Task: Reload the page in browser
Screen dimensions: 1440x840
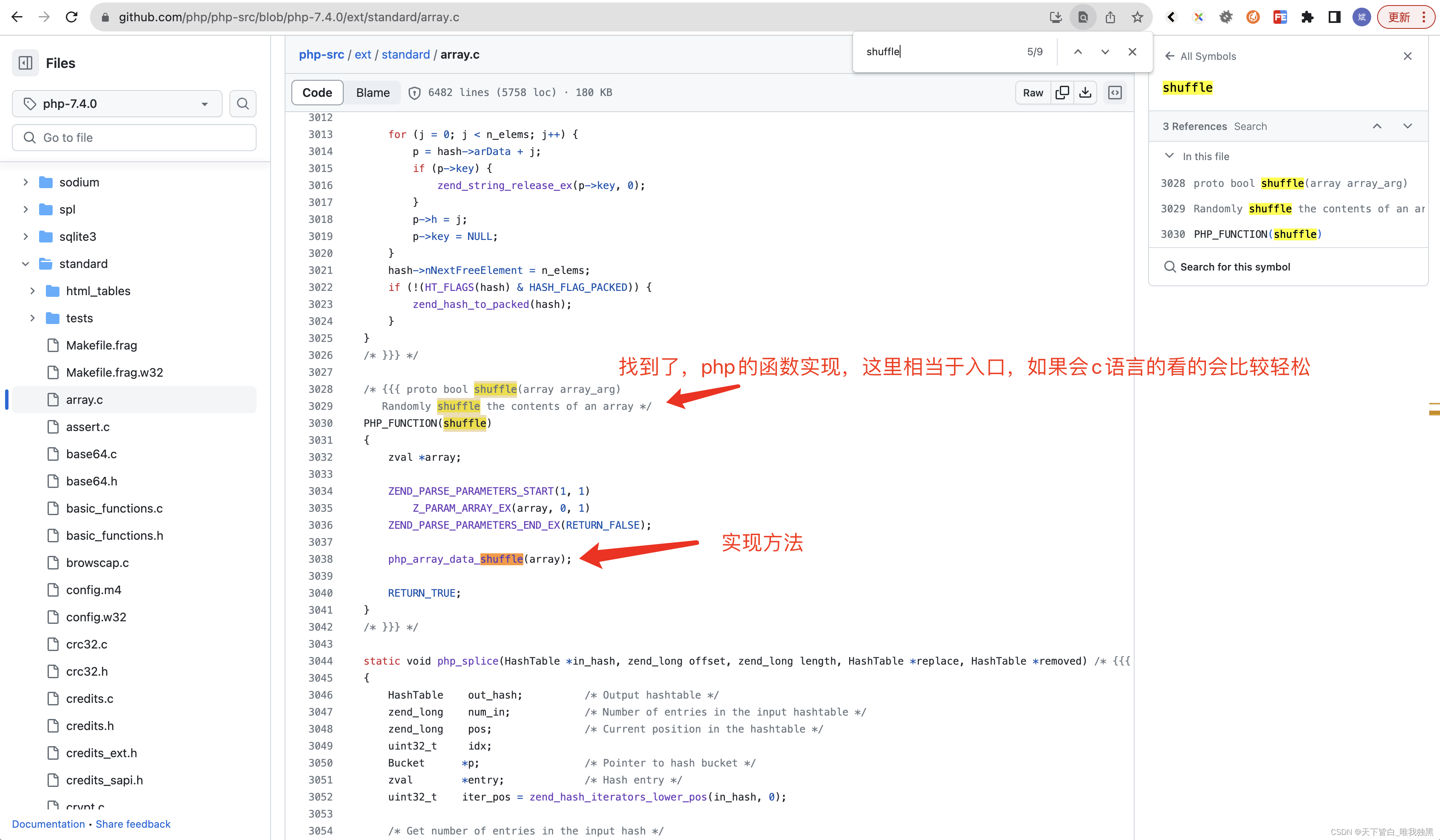Action: 71,17
